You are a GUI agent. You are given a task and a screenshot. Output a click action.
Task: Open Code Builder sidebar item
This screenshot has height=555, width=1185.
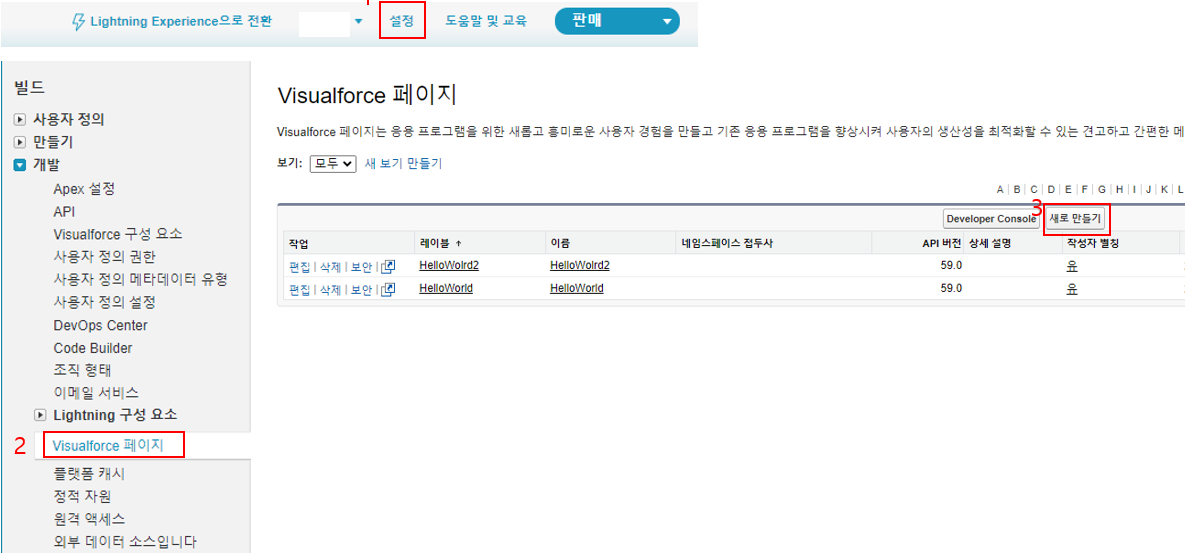(x=93, y=348)
